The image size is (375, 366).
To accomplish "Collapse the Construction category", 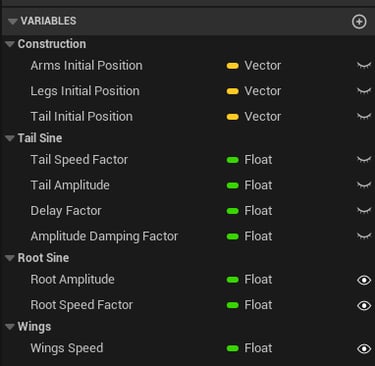I will [10, 44].
